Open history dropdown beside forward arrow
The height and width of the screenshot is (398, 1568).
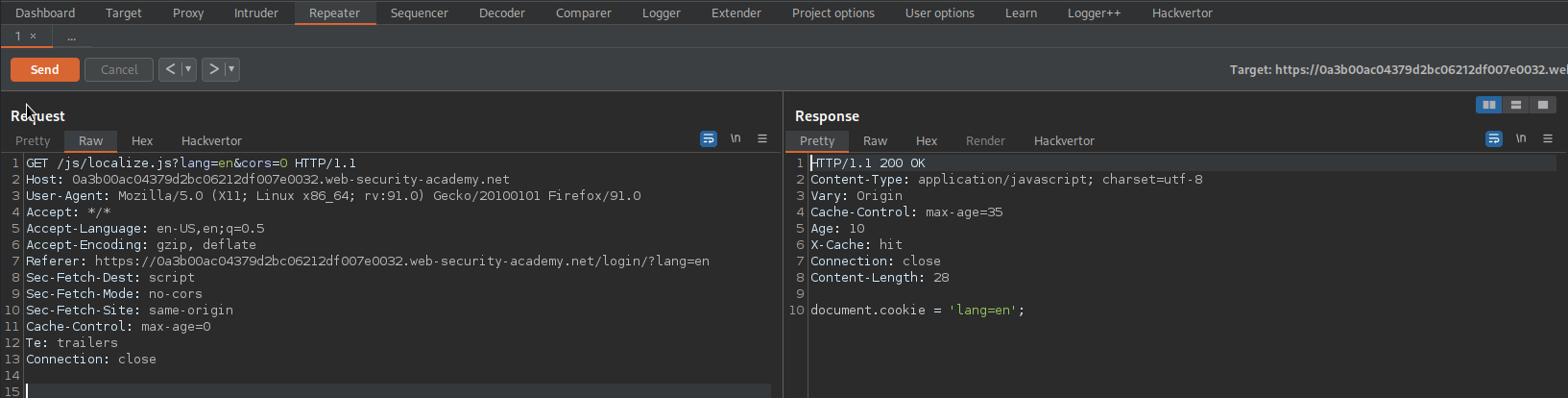pyautogui.click(x=231, y=69)
